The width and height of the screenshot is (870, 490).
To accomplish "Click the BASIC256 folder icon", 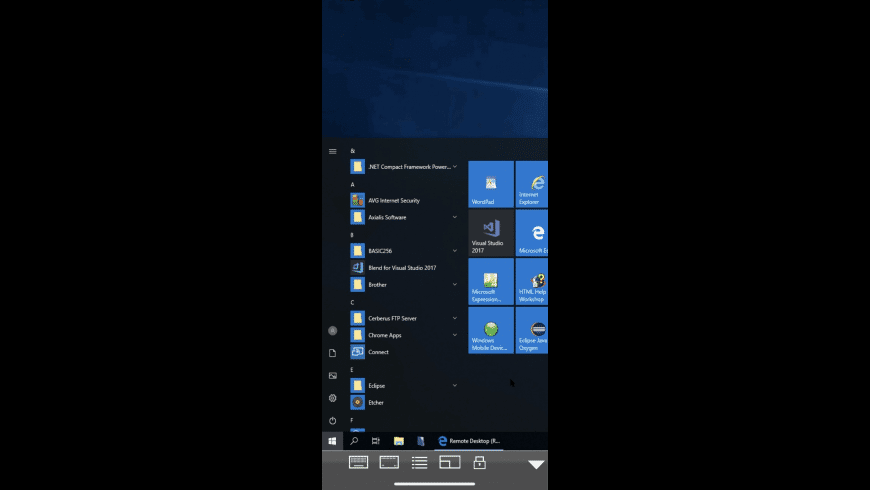I will point(357,251).
